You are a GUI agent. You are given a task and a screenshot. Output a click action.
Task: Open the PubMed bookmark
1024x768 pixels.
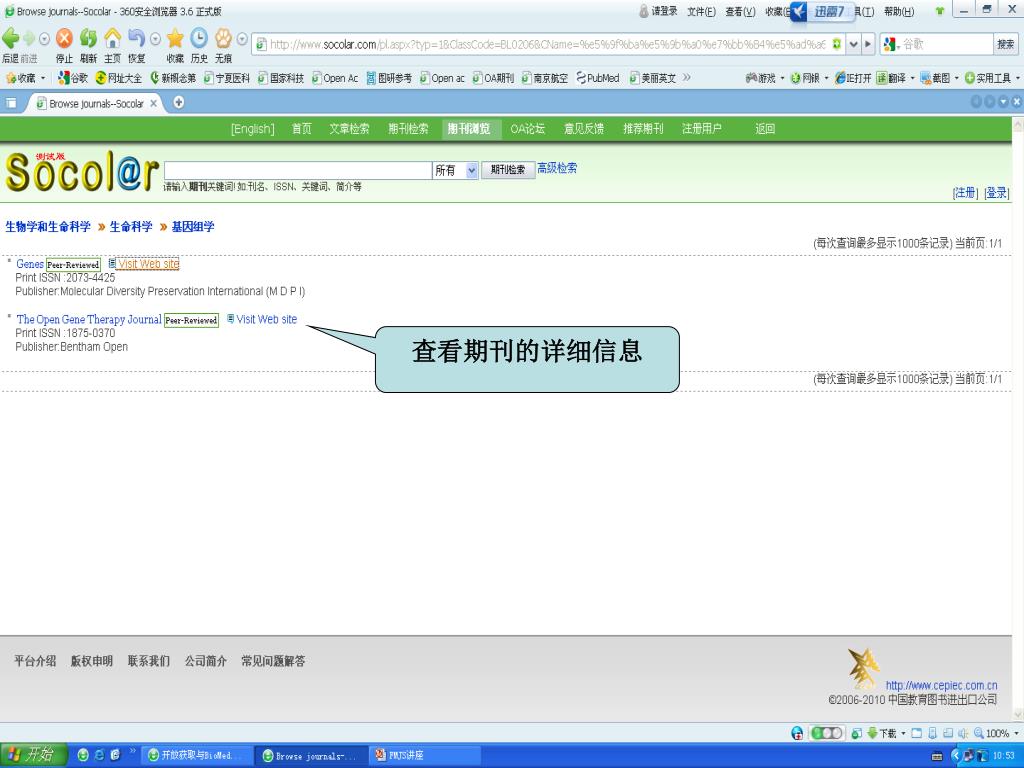click(598, 78)
